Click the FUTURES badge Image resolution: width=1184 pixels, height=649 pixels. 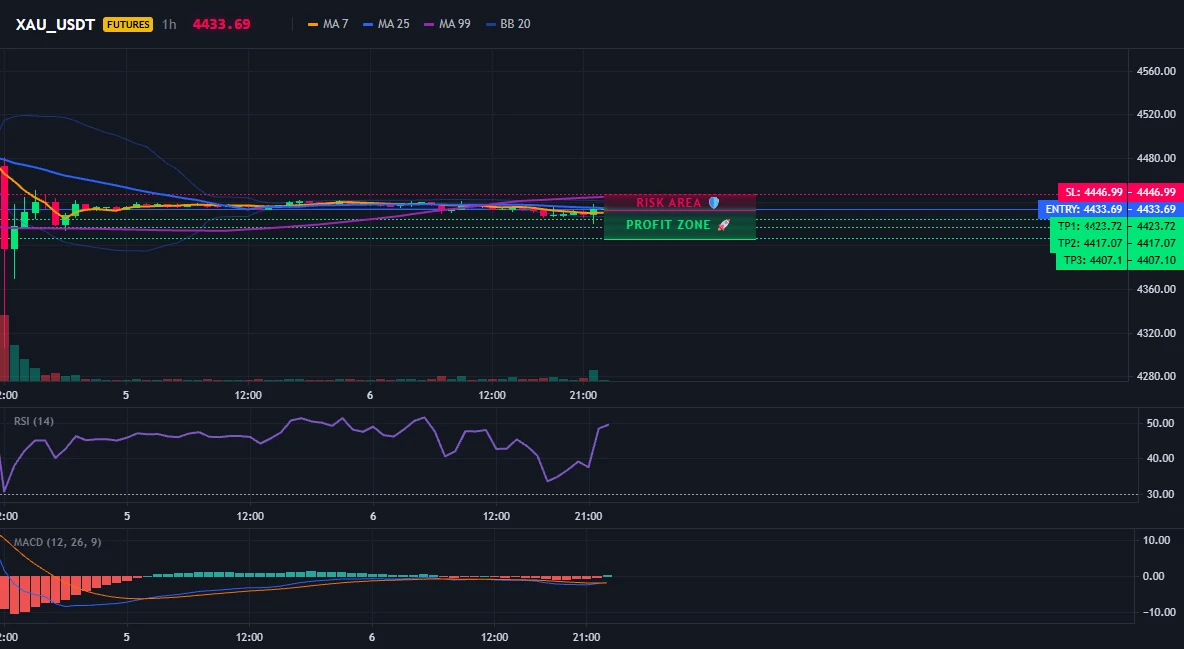[128, 24]
